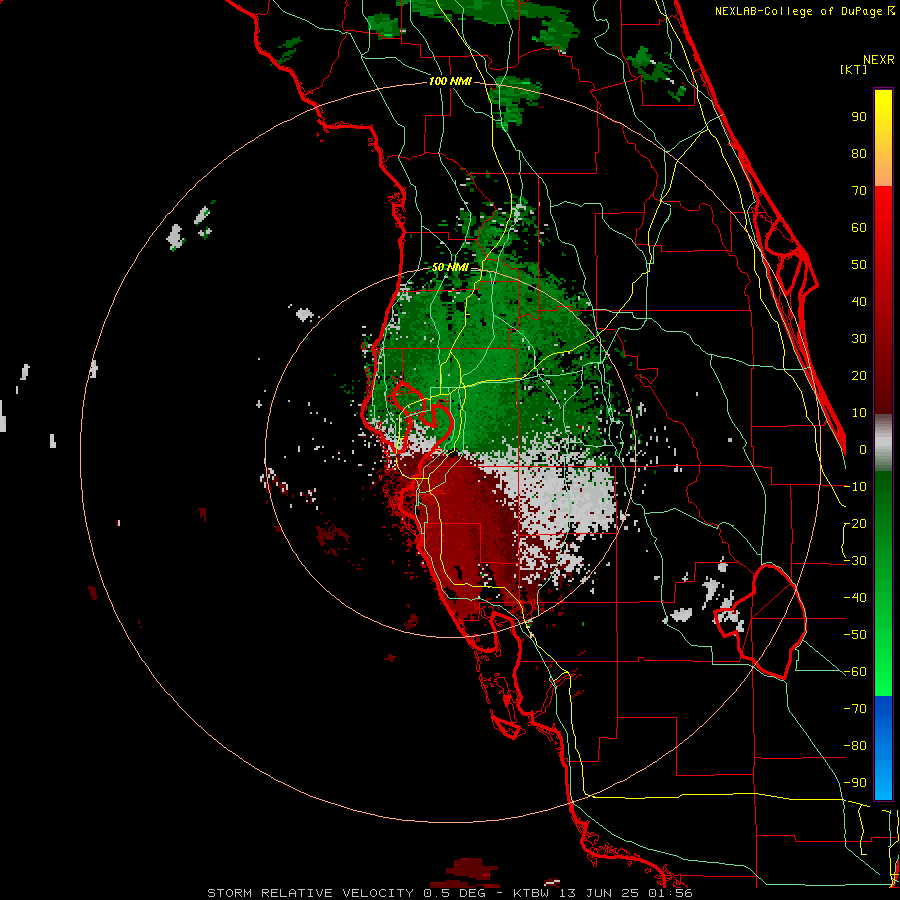Click the NEXLAB-College of DuPage credit text
The width and height of the screenshot is (900, 900).
click(804, 11)
